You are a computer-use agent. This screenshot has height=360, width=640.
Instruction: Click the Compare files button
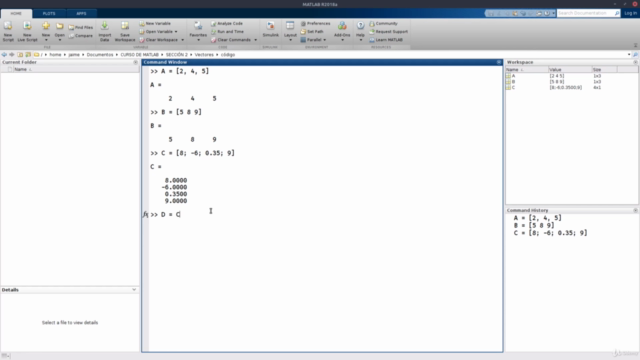click(x=81, y=36)
